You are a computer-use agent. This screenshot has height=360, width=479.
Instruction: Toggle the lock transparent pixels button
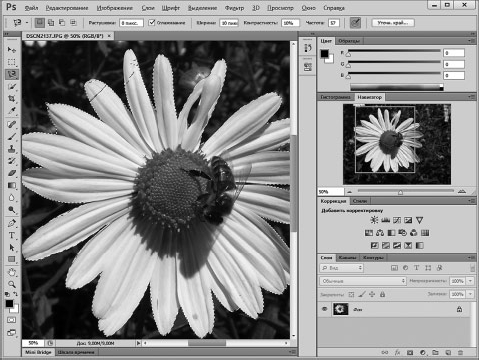point(351,294)
